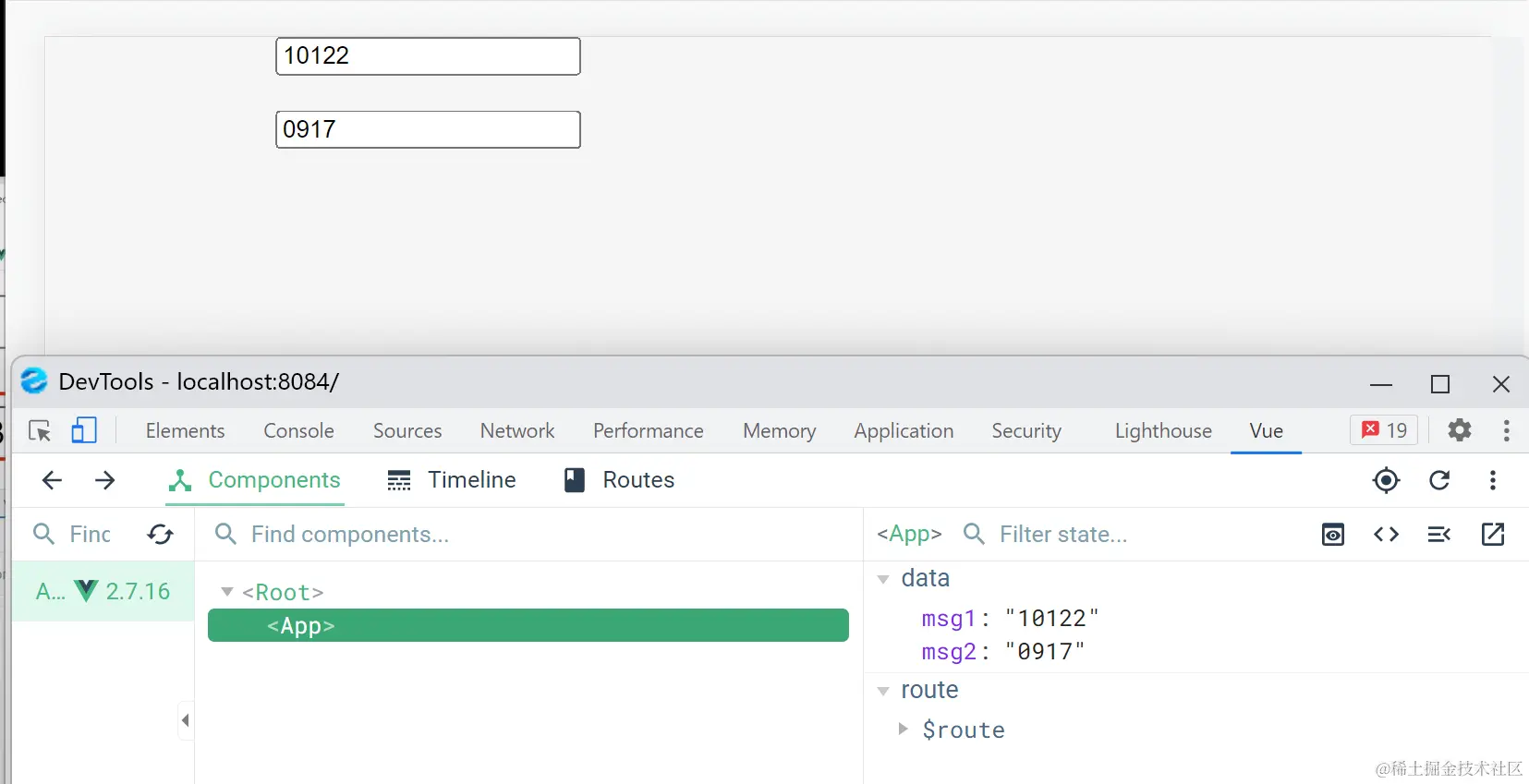Open the Routes view
The width and height of the screenshot is (1529, 784).
point(620,480)
